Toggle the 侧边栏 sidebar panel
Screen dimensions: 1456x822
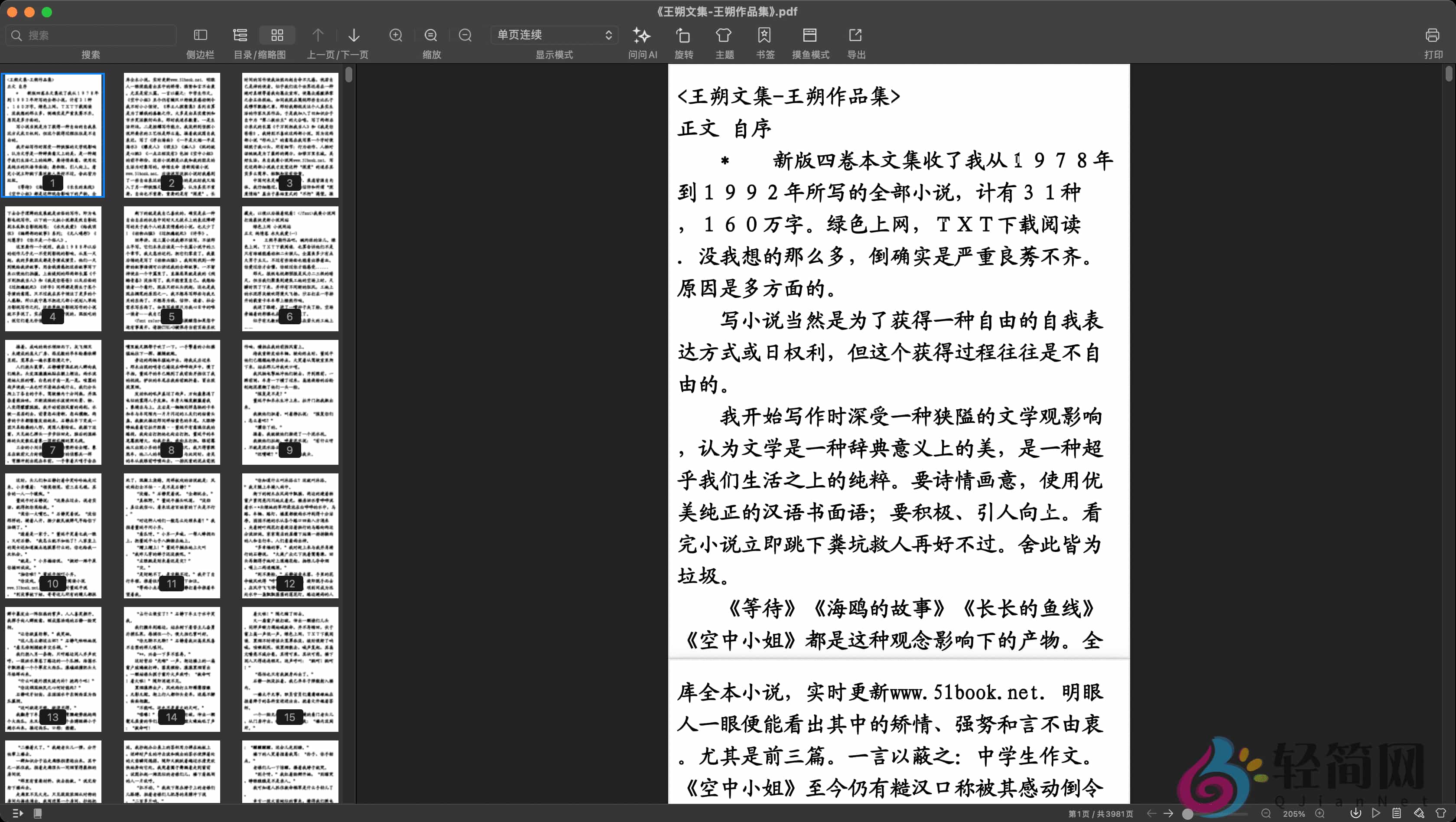coord(200,35)
